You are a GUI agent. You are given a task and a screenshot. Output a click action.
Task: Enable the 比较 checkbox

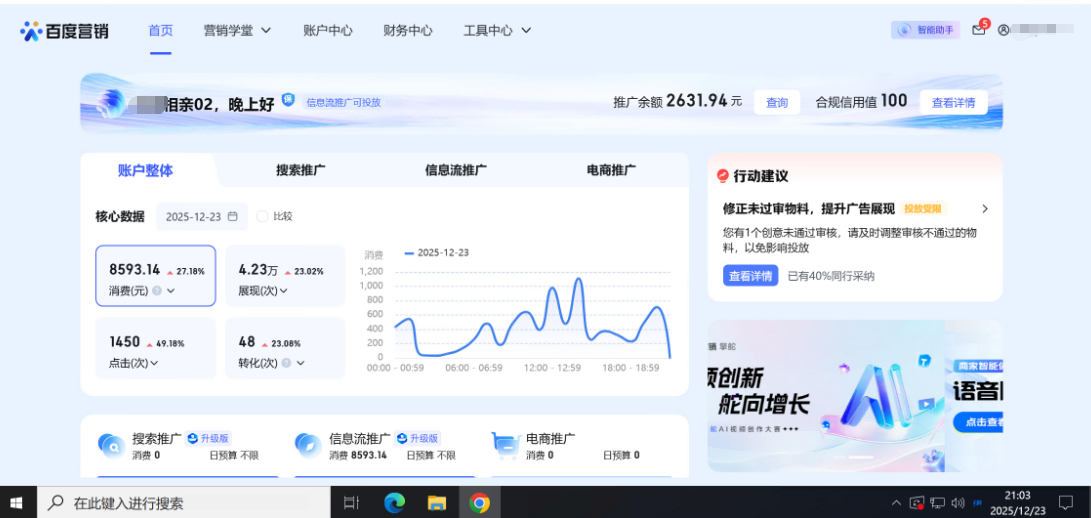[263, 216]
